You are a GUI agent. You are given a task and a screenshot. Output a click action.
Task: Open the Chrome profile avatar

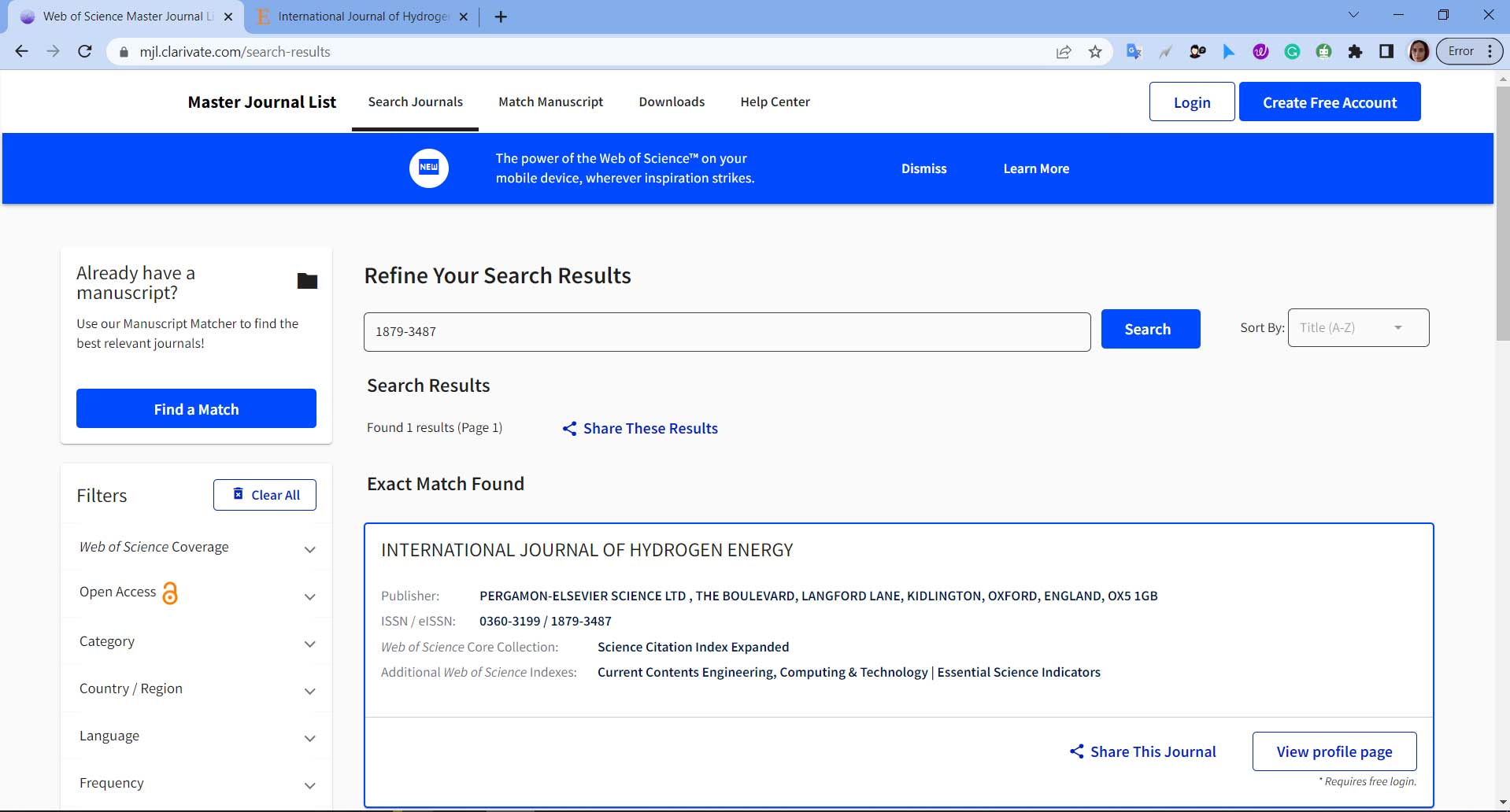click(1419, 51)
